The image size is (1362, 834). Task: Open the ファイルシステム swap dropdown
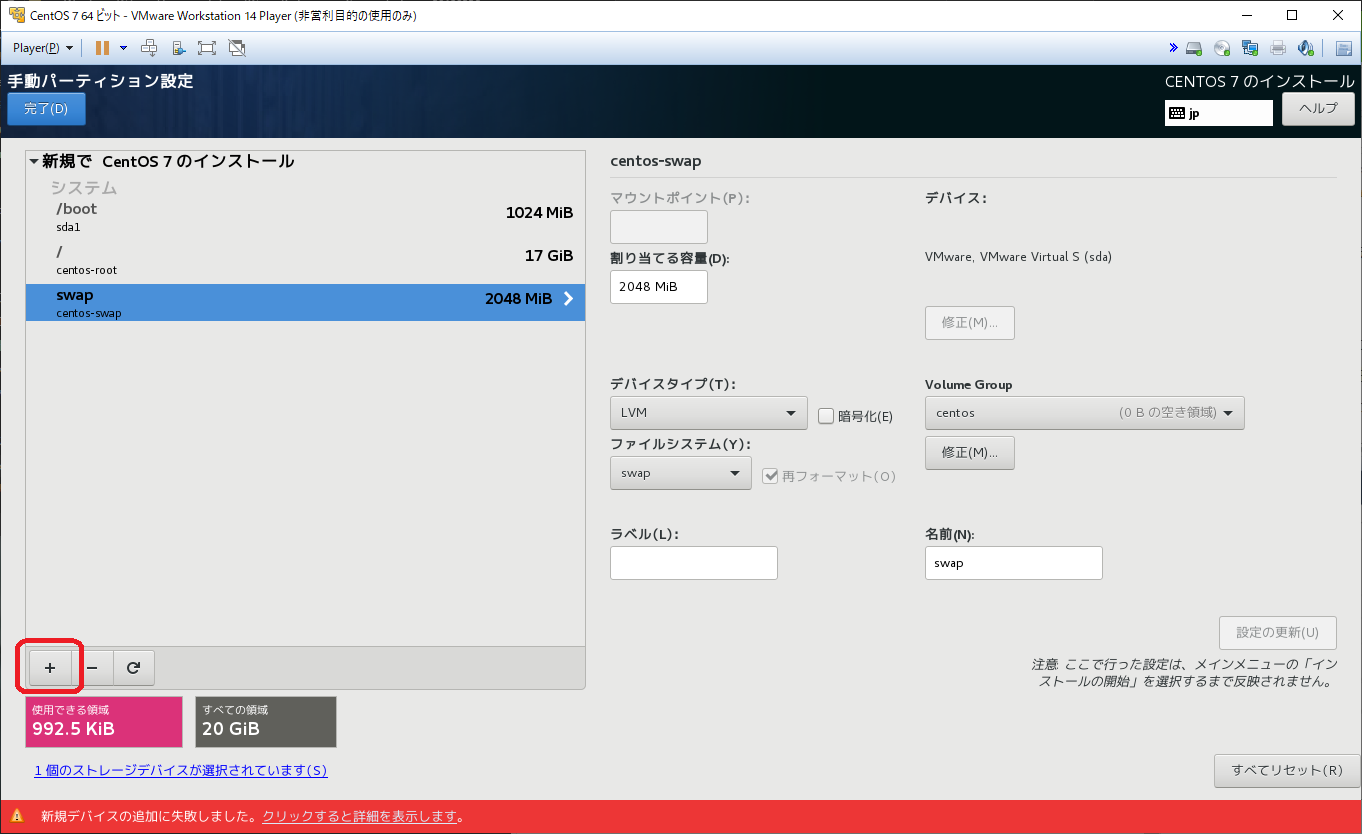[x=680, y=473]
